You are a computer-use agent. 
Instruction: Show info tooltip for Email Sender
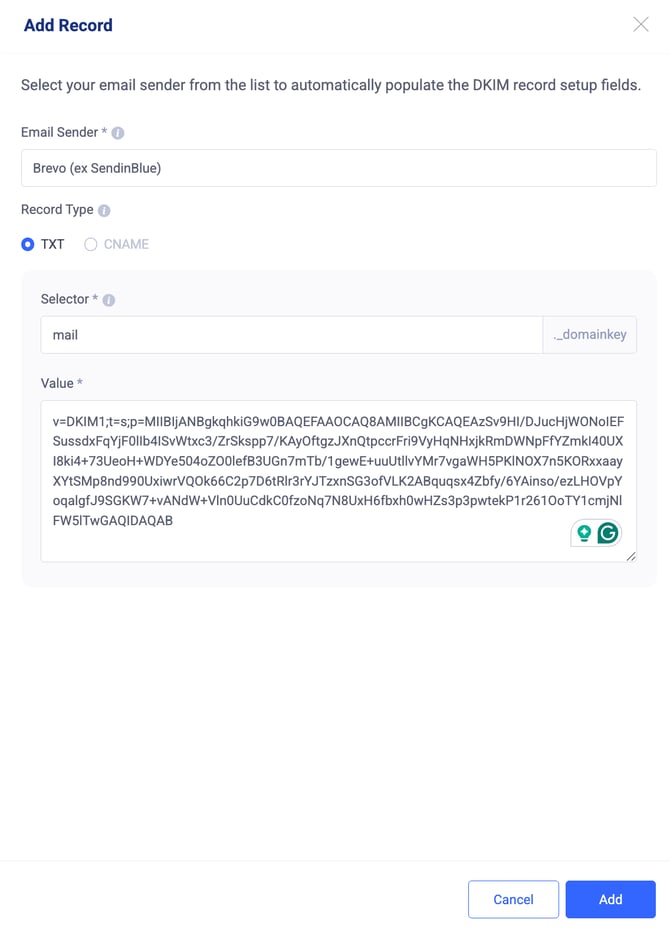pos(118,133)
